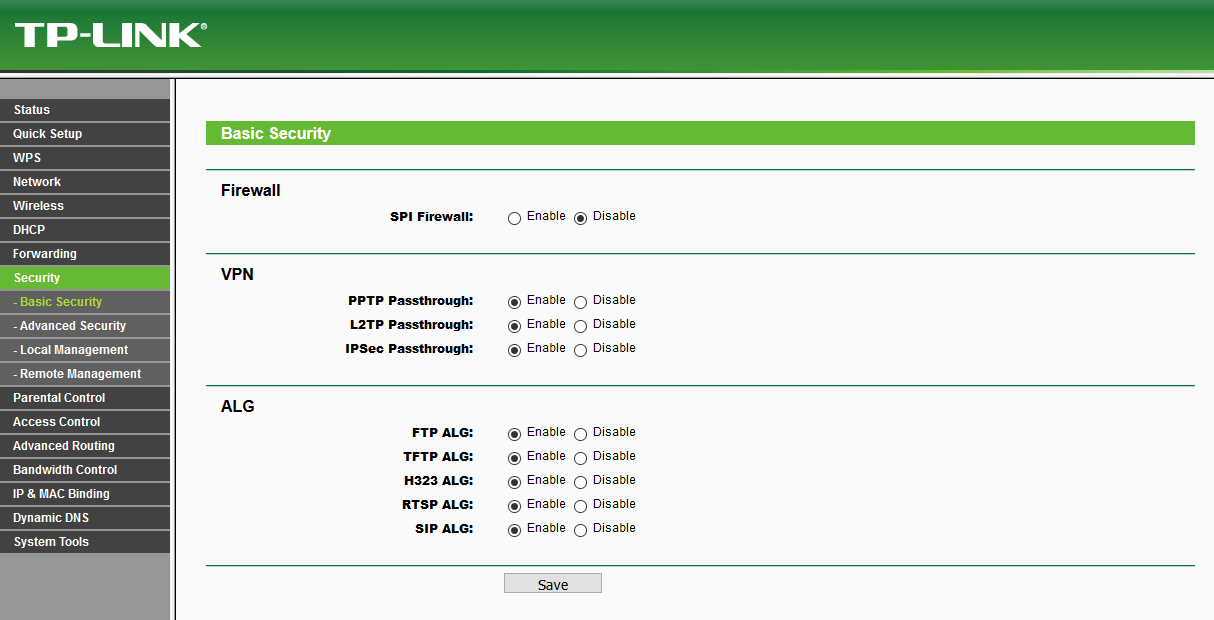Disable PPTP Passthrough
The width and height of the screenshot is (1214, 620).
(x=580, y=302)
